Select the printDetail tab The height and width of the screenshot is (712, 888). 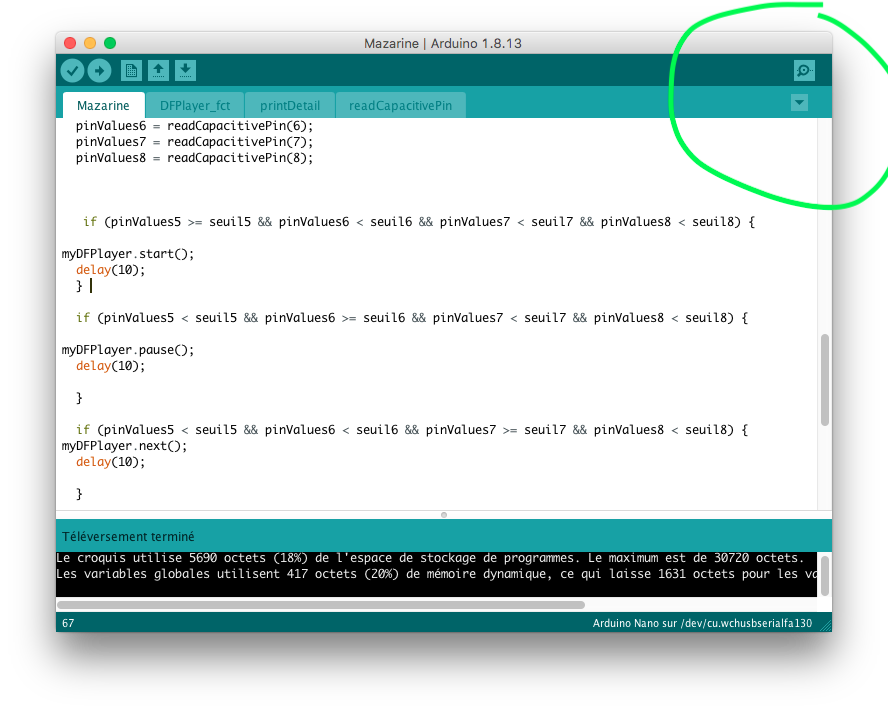click(290, 106)
